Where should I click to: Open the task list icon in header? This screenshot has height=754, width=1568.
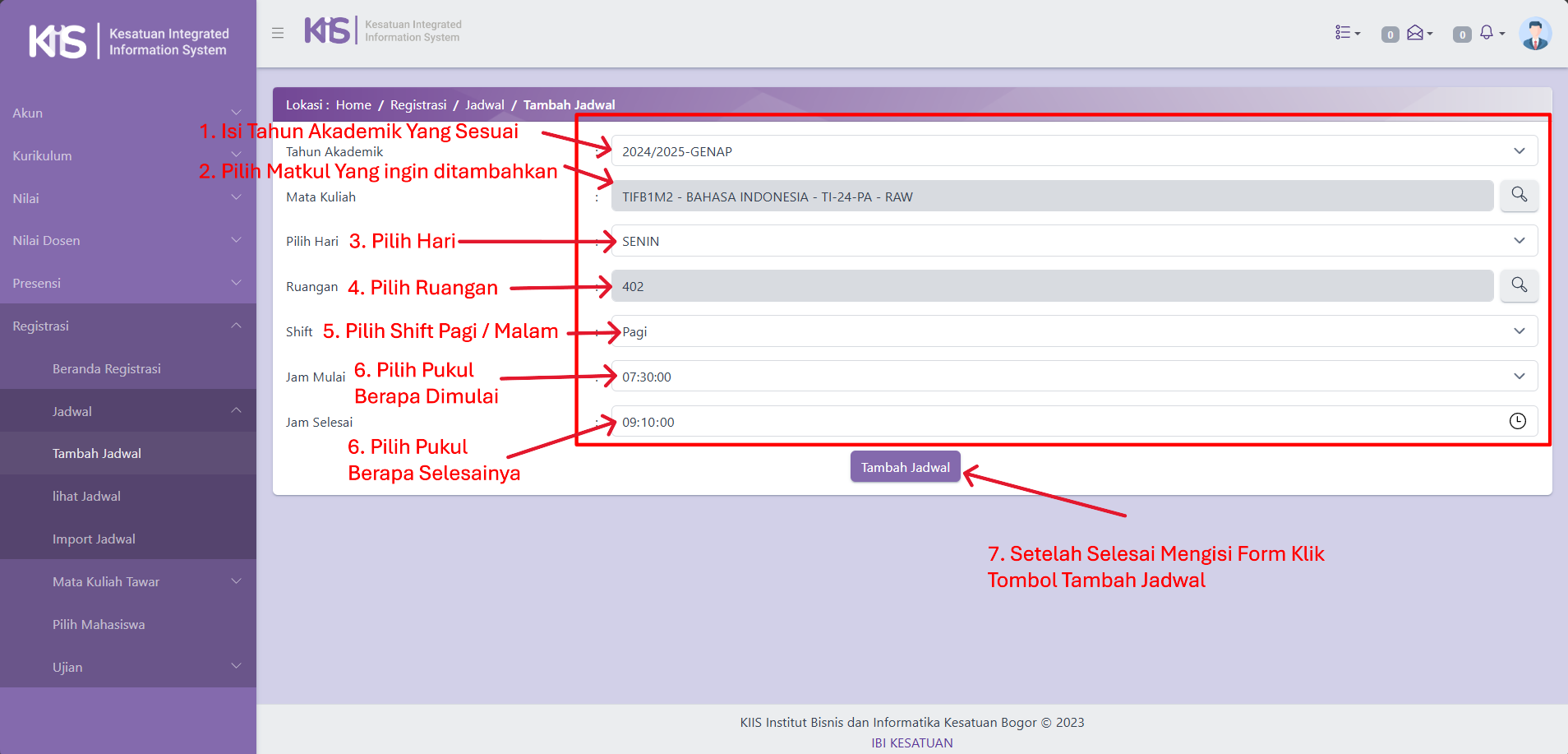tap(1347, 33)
